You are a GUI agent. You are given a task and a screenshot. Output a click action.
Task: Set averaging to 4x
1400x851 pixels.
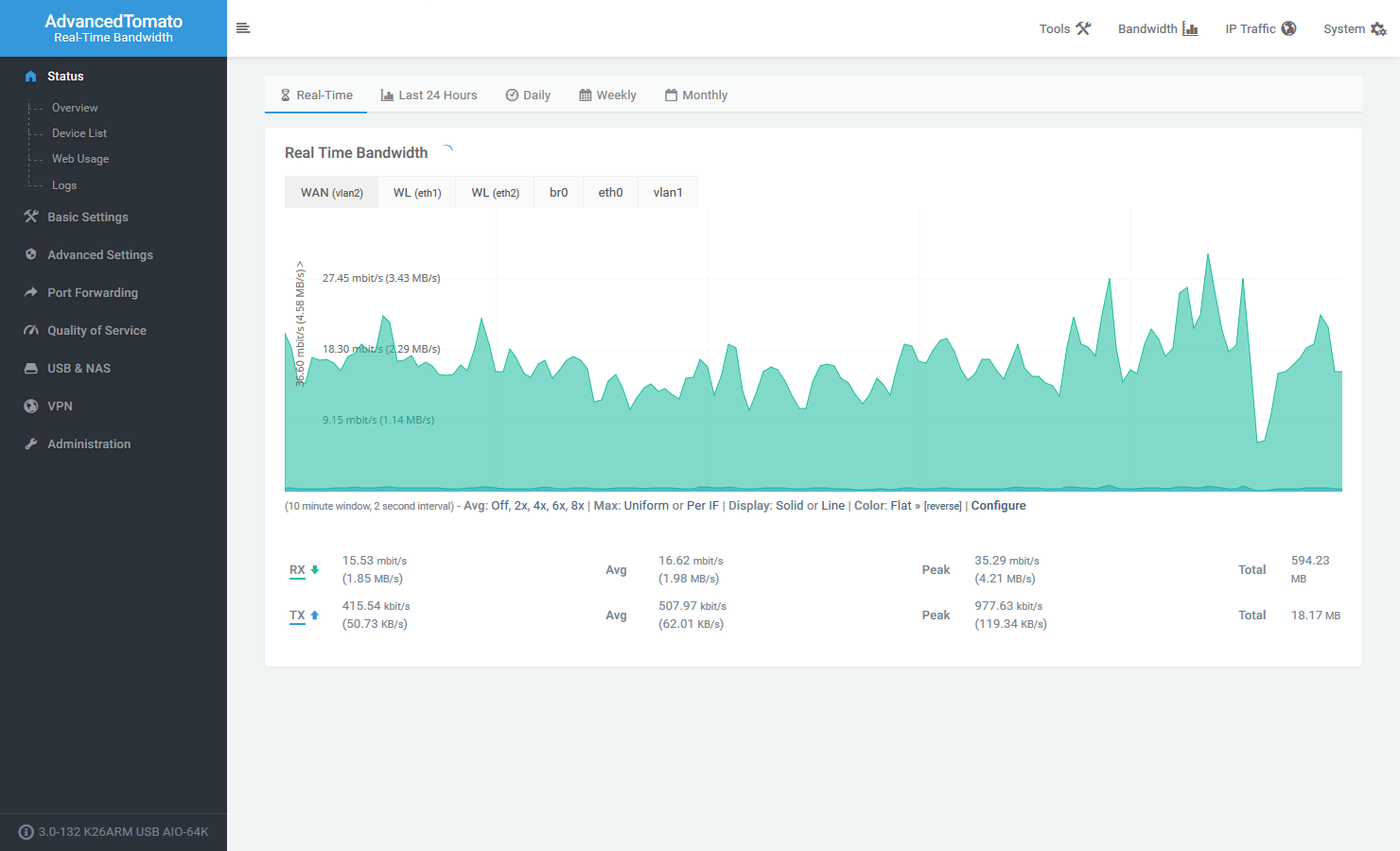click(539, 506)
